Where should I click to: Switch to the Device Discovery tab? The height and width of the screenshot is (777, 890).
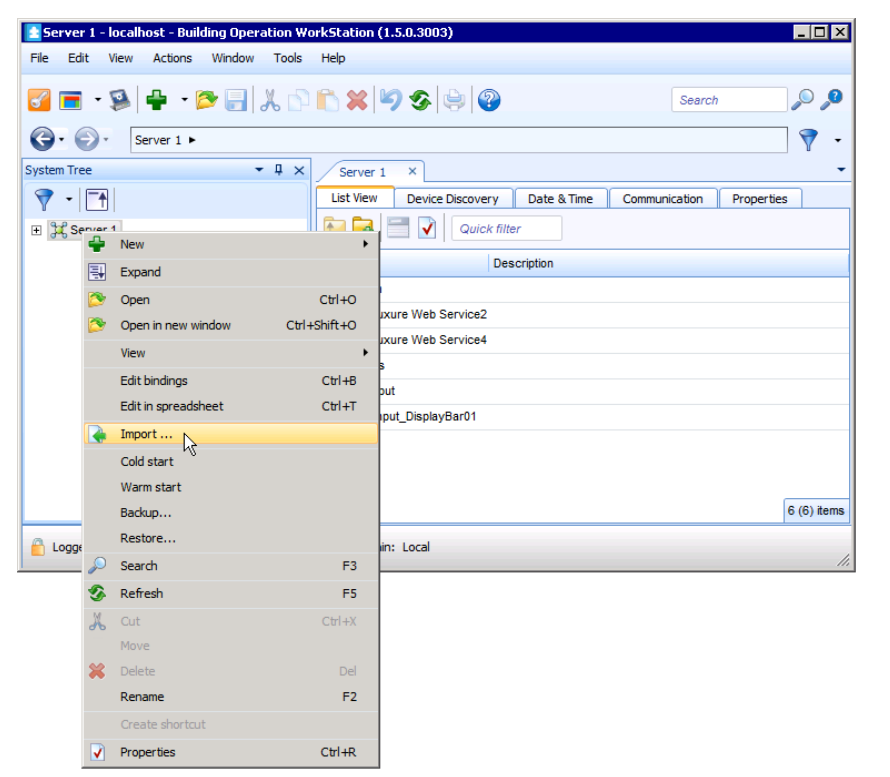tap(452, 199)
